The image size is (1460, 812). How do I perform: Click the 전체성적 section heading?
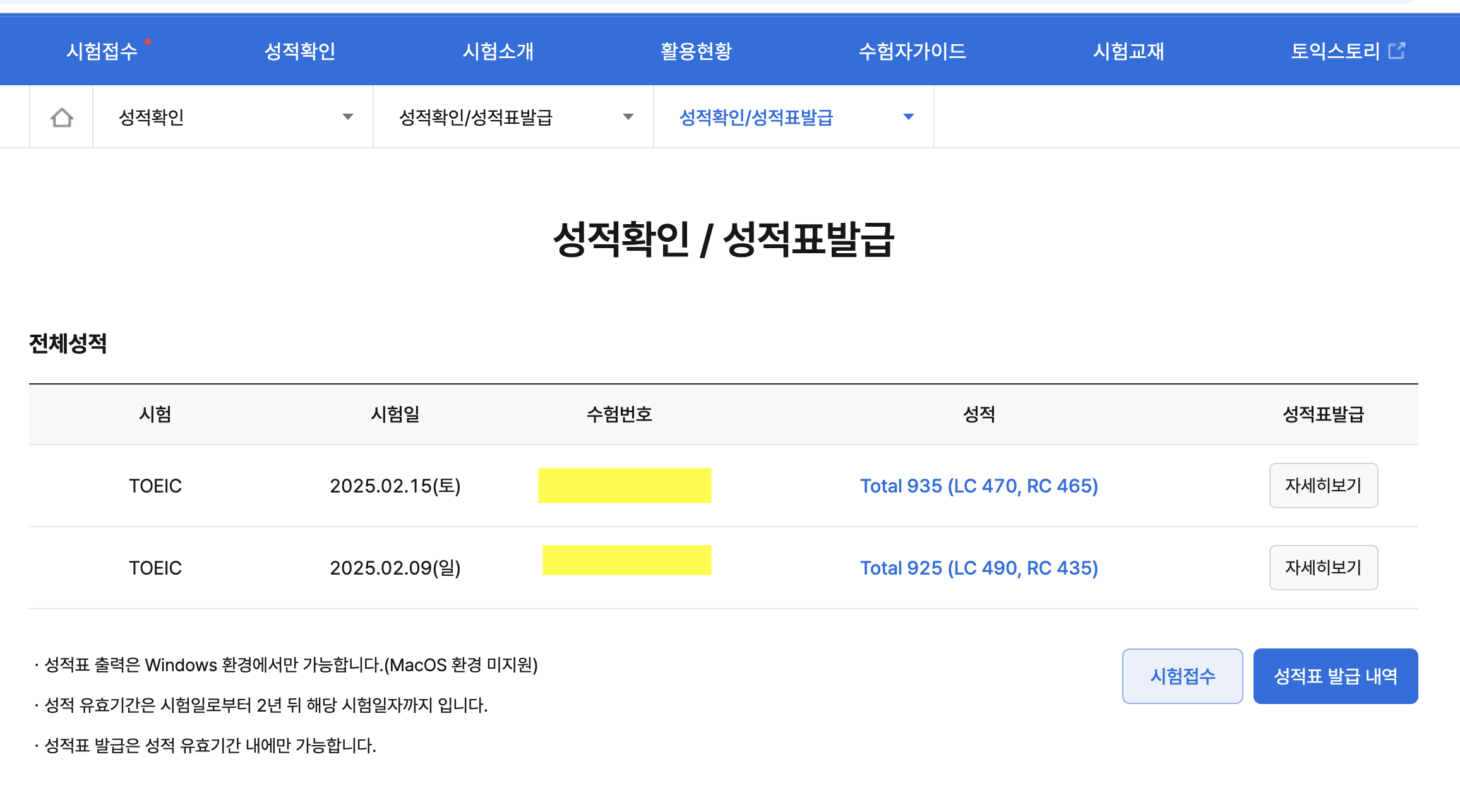point(68,343)
